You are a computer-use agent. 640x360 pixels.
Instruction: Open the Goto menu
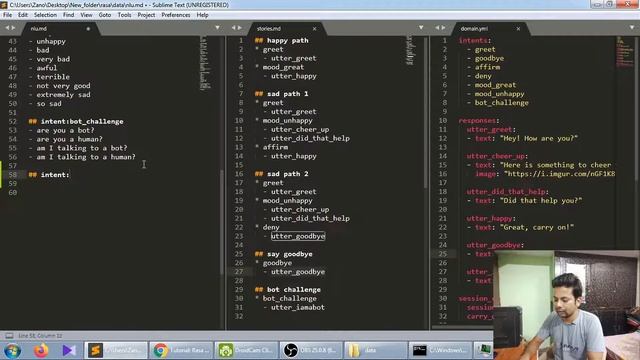pyautogui.click(x=105, y=15)
